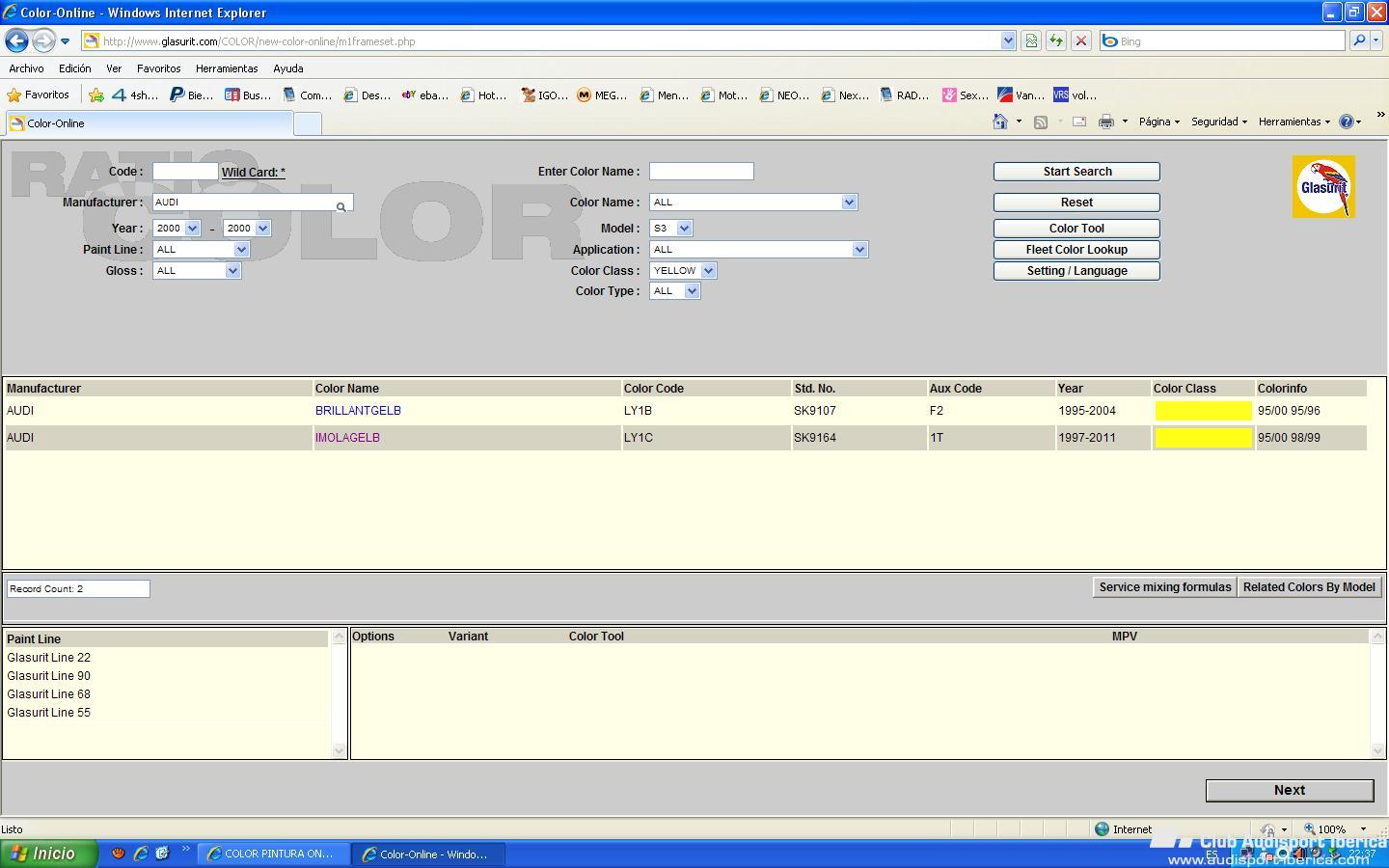
Task: Click the Reset button
Action: [x=1076, y=203]
